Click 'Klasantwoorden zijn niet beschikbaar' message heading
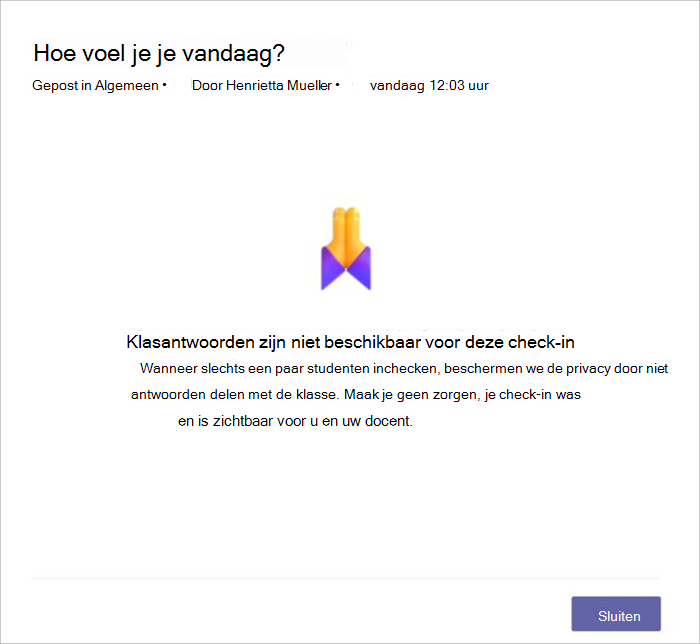Image resolution: width=700 pixels, height=644 pixels. click(x=350, y=342)
